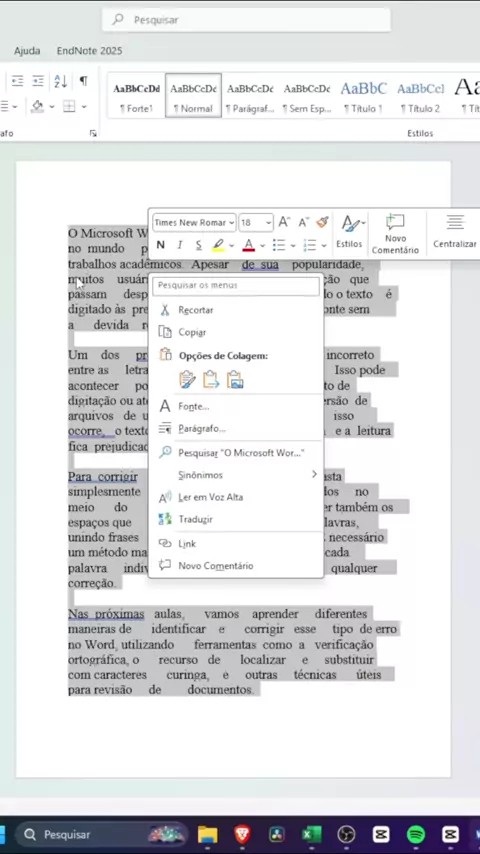Open Estilos in the mini toolbar
The image size is (480, 854).
tap(349, 232)
